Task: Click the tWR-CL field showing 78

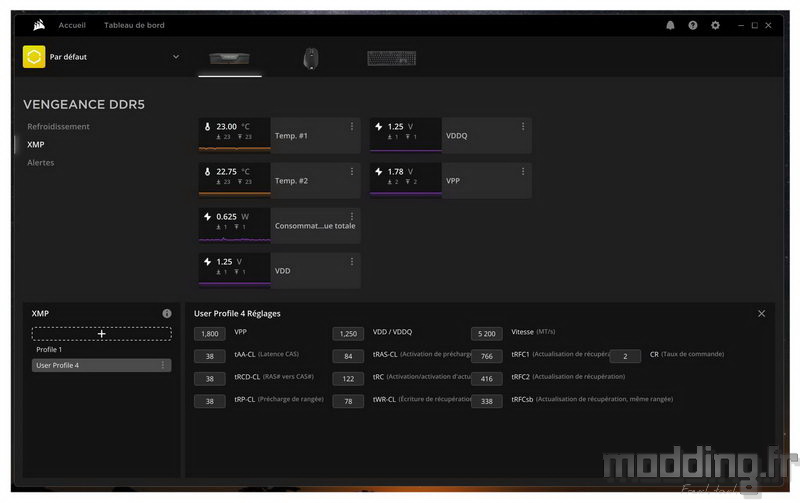Action: pos(348,401)
